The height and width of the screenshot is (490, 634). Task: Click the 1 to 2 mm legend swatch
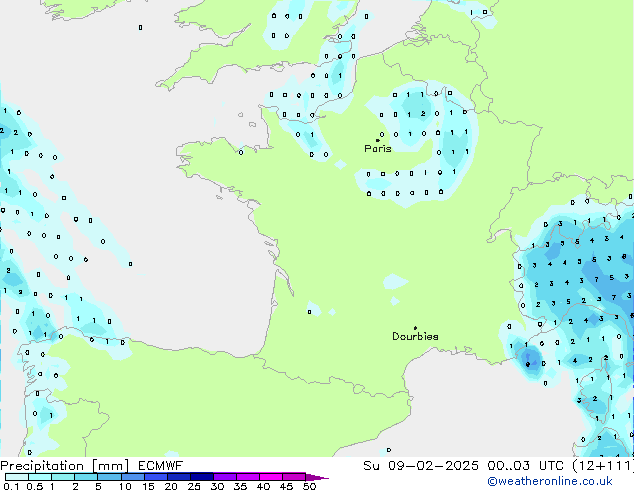click(63, 477)
